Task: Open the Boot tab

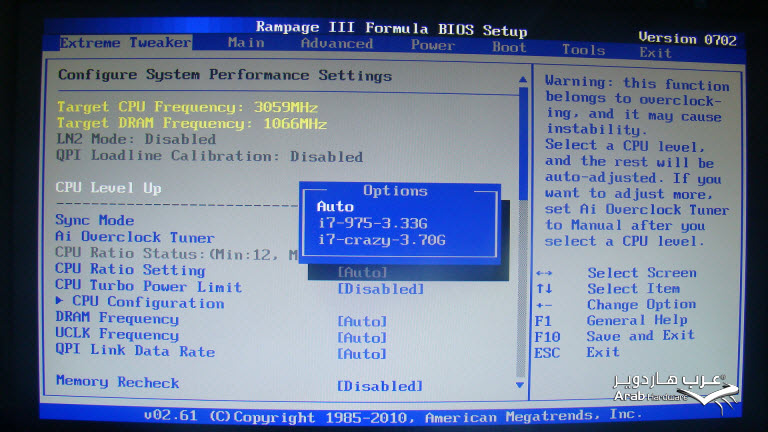Action: 509,47
